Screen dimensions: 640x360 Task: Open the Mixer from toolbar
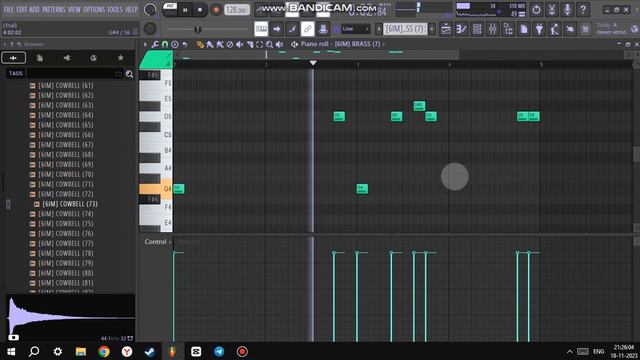(492, 29)
